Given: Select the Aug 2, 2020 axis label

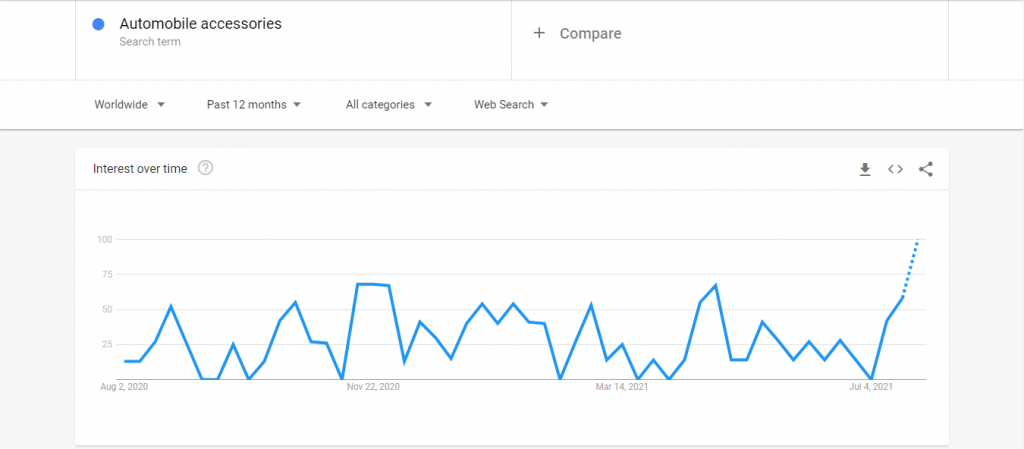Looking at the screenshot, I should coord(124,387).
